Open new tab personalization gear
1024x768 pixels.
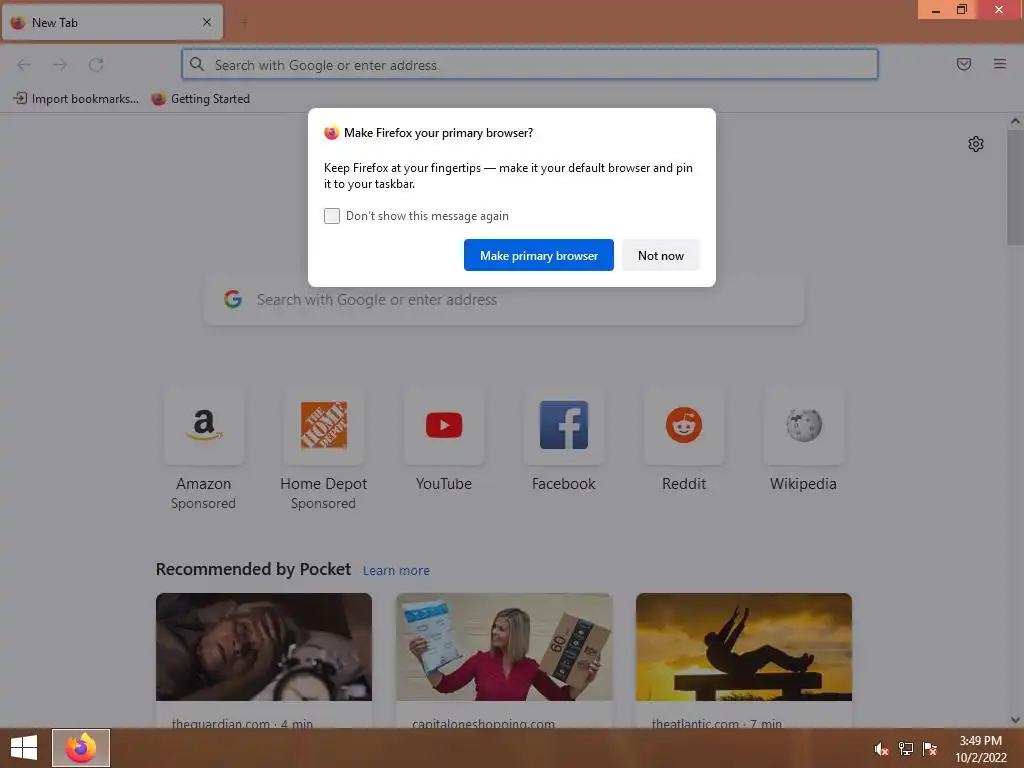(x=976, y=144)
